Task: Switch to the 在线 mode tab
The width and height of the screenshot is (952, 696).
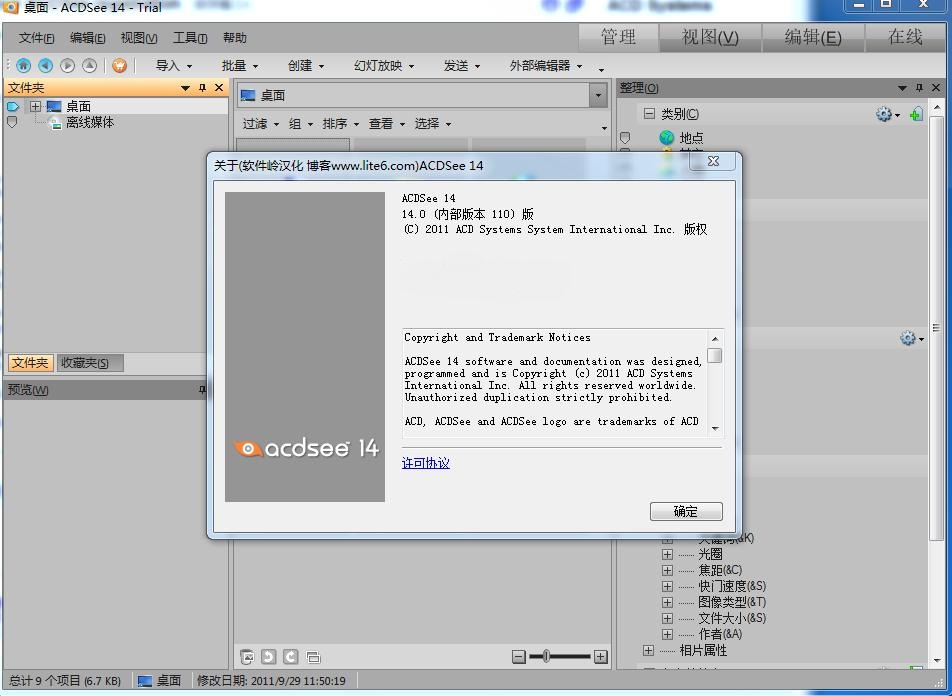Action: point(905,37)
